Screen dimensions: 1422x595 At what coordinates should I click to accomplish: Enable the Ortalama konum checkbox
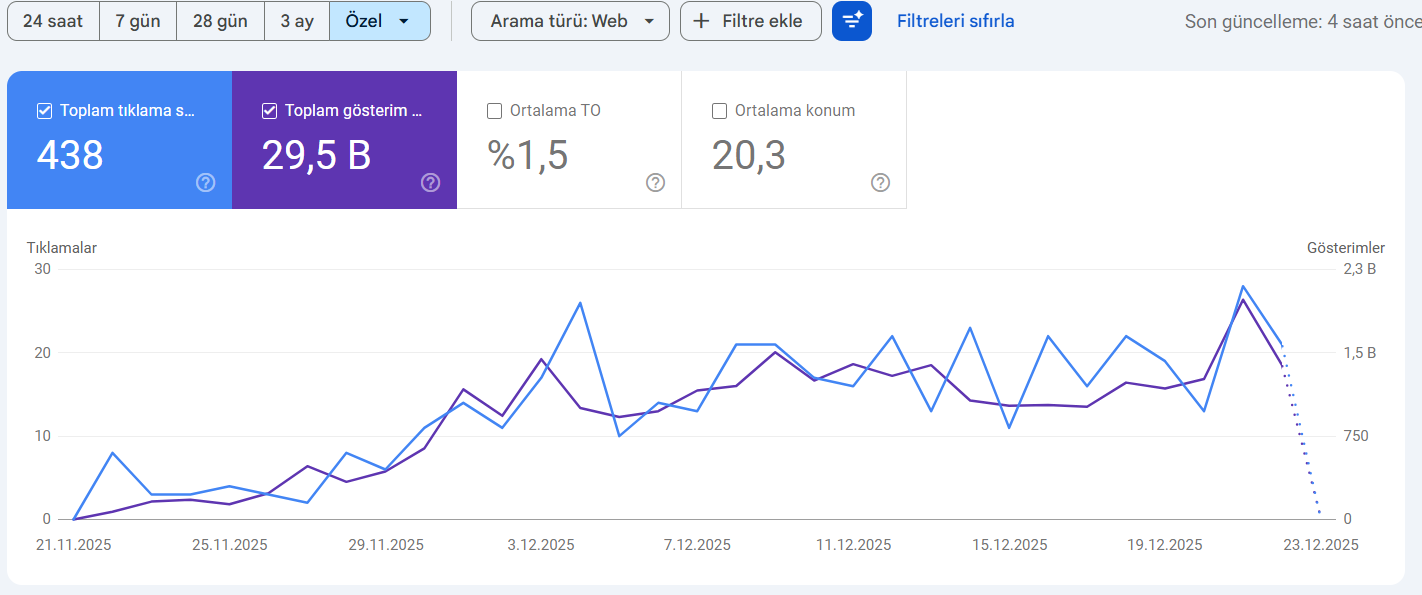tap(719, 111)
